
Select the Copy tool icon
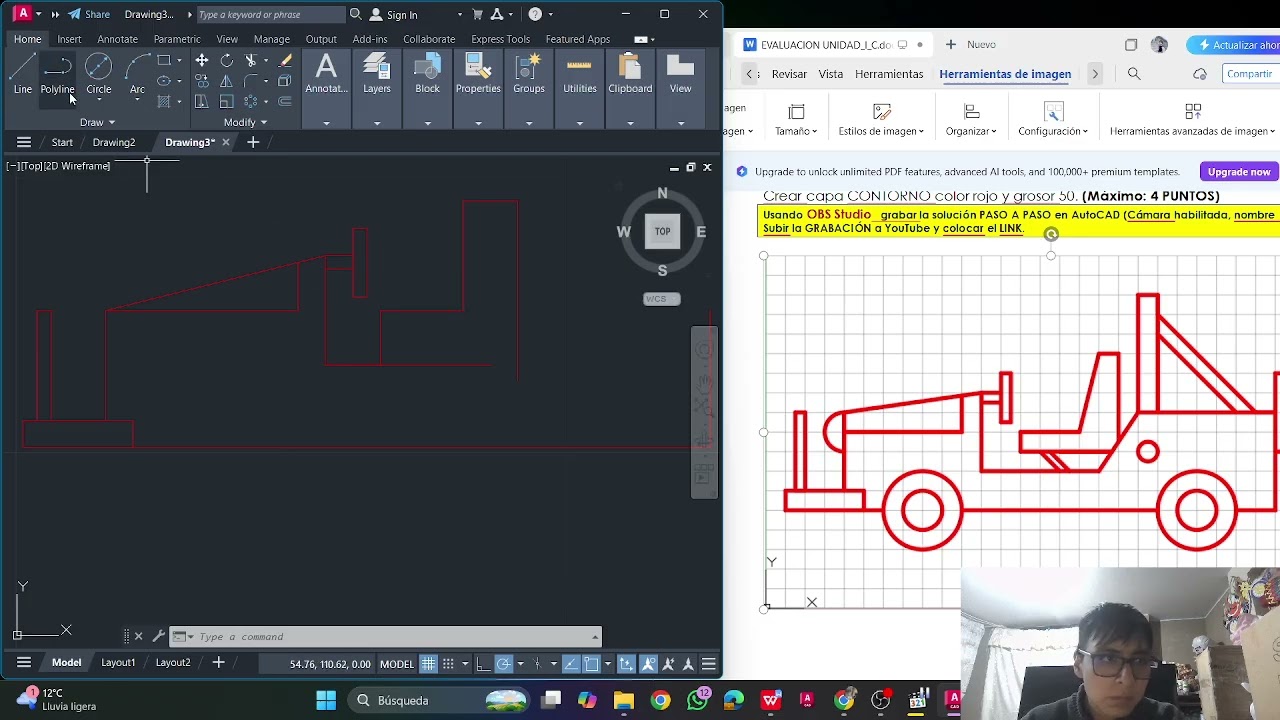(x=202, y=81)
